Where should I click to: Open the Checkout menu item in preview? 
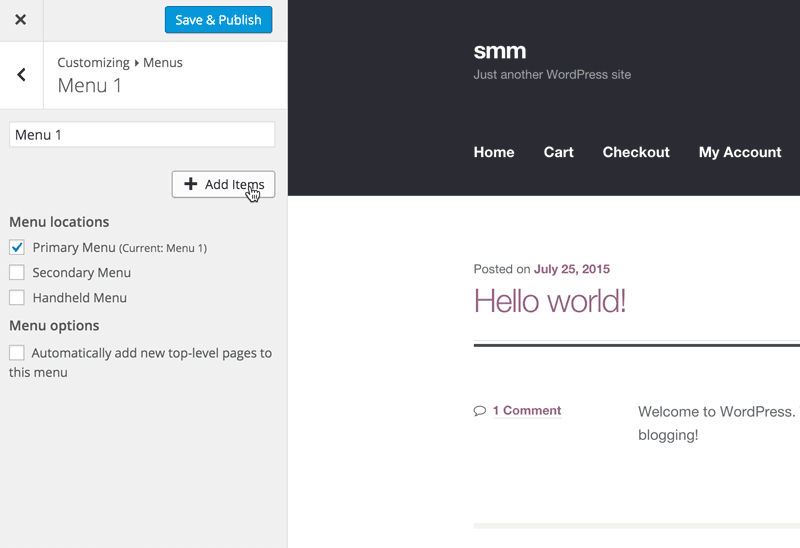click(636, 152)
